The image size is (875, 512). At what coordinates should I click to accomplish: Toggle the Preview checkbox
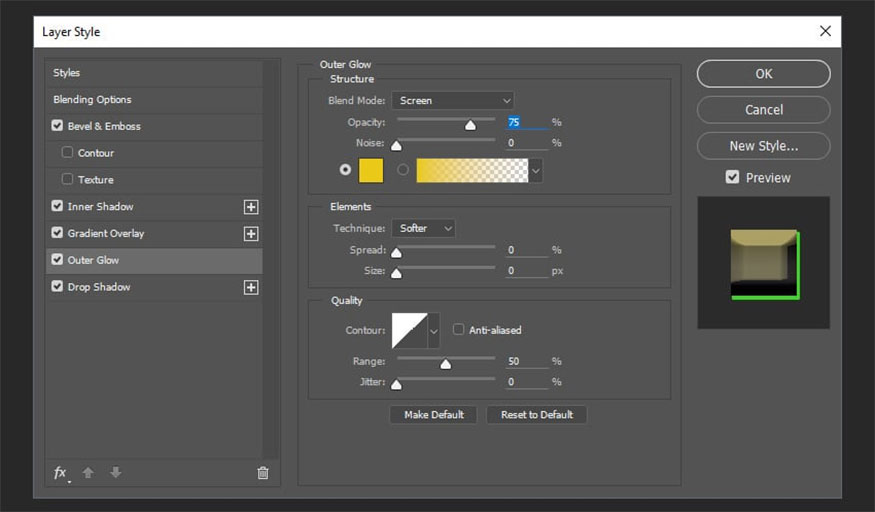(733, 177)
